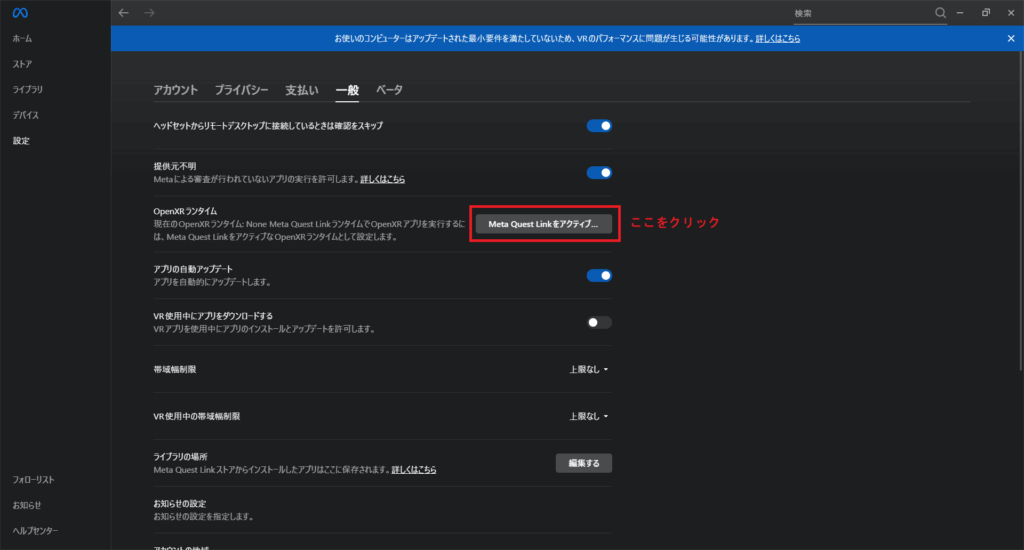
Task: Open お知らせ in the sidebar
Action: tap(27, 505)
